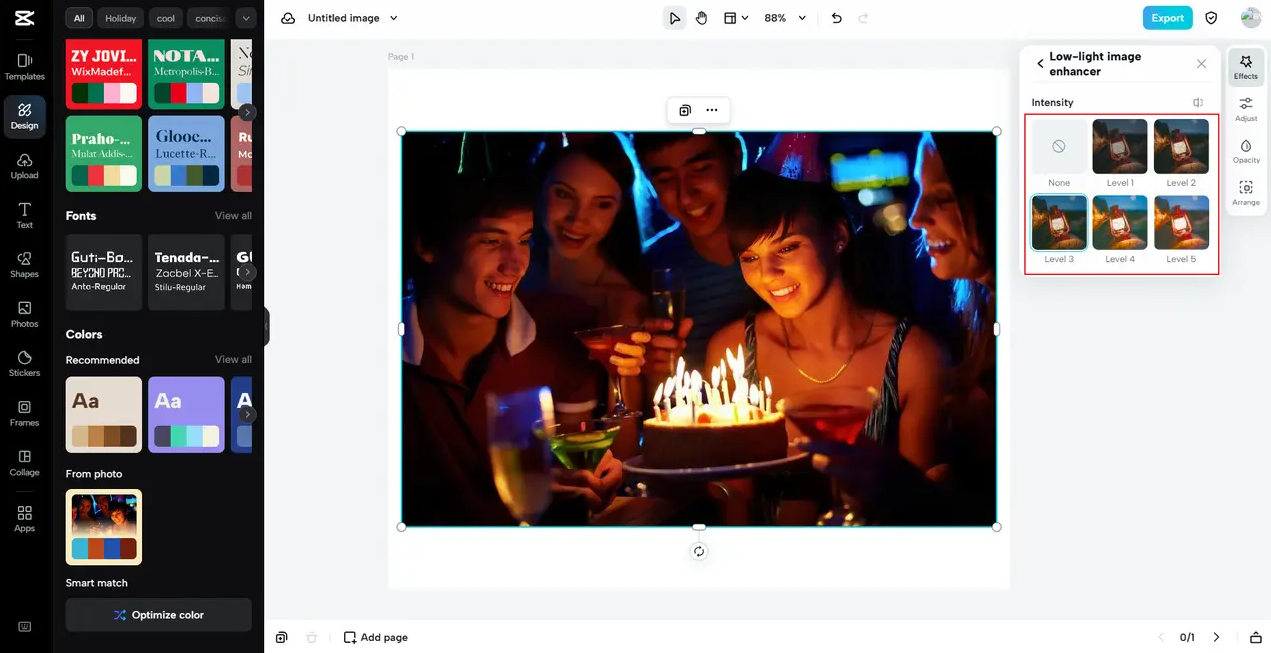Select the Text tool in sidebar
This screenshot has width=1271, height=653.
25,215
